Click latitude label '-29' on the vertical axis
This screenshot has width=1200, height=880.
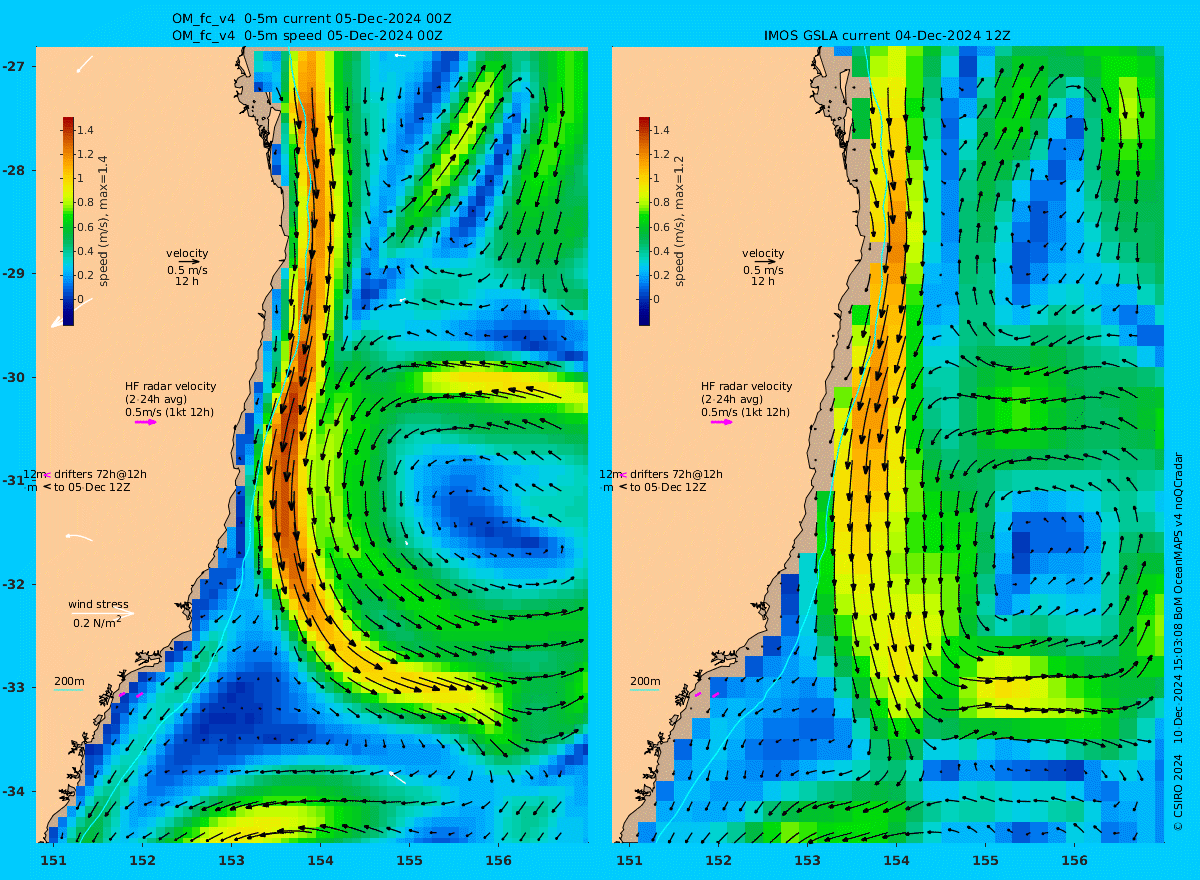click(15, 273)
